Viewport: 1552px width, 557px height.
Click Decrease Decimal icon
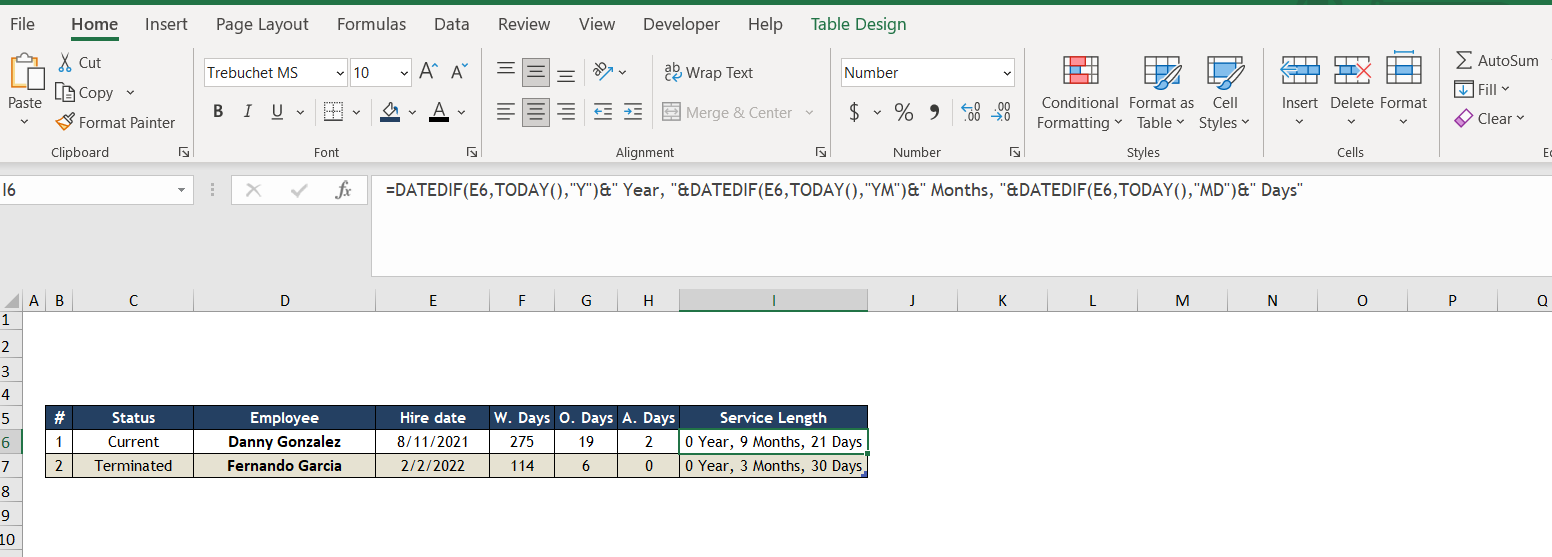pos(1000,112)
